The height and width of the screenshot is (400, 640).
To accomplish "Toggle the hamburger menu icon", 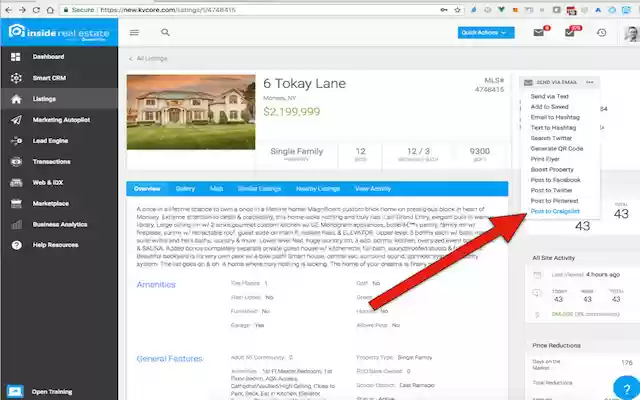I will tap(134, 32).
